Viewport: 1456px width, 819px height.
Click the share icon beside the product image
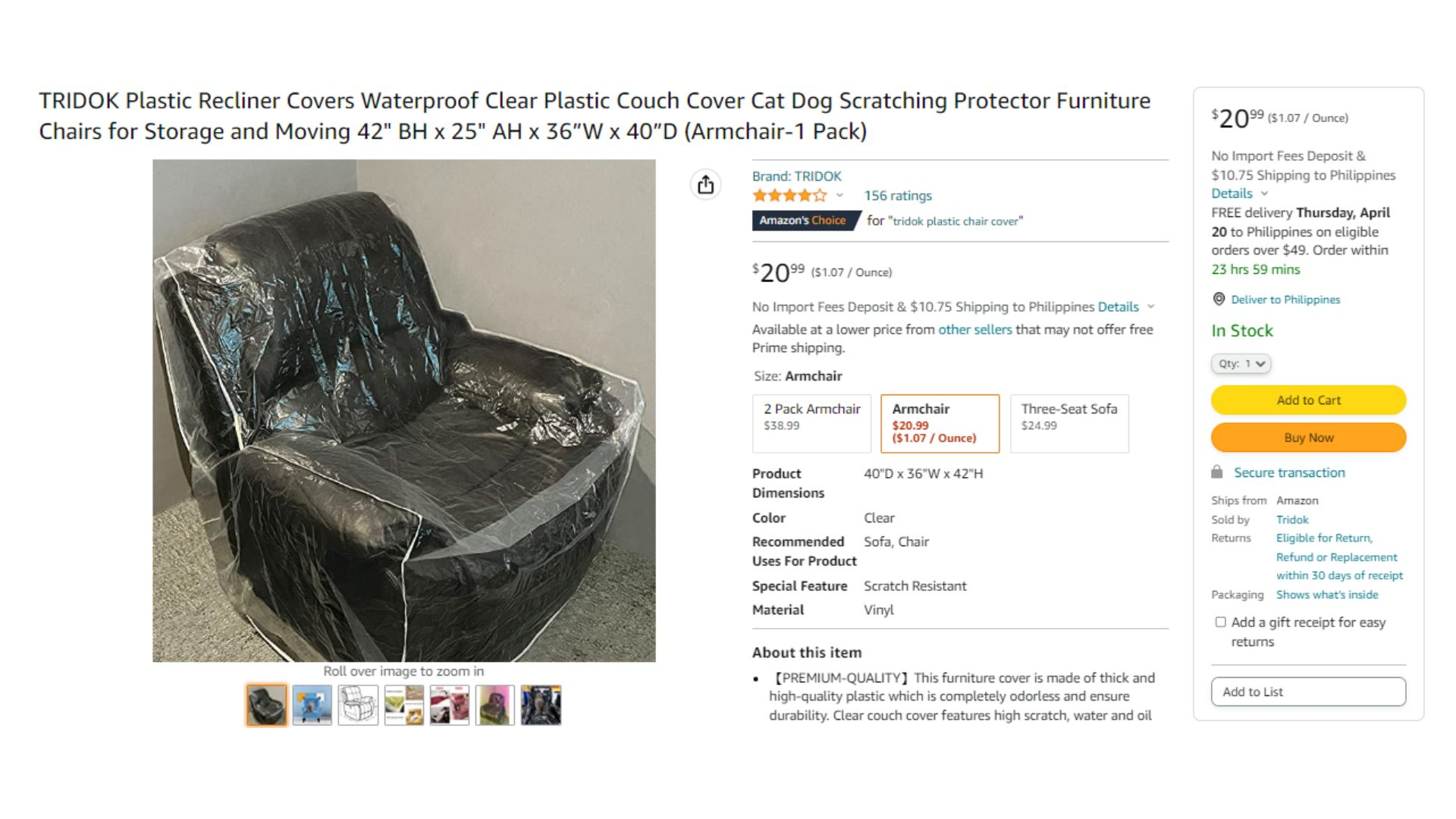click(705, 184)
